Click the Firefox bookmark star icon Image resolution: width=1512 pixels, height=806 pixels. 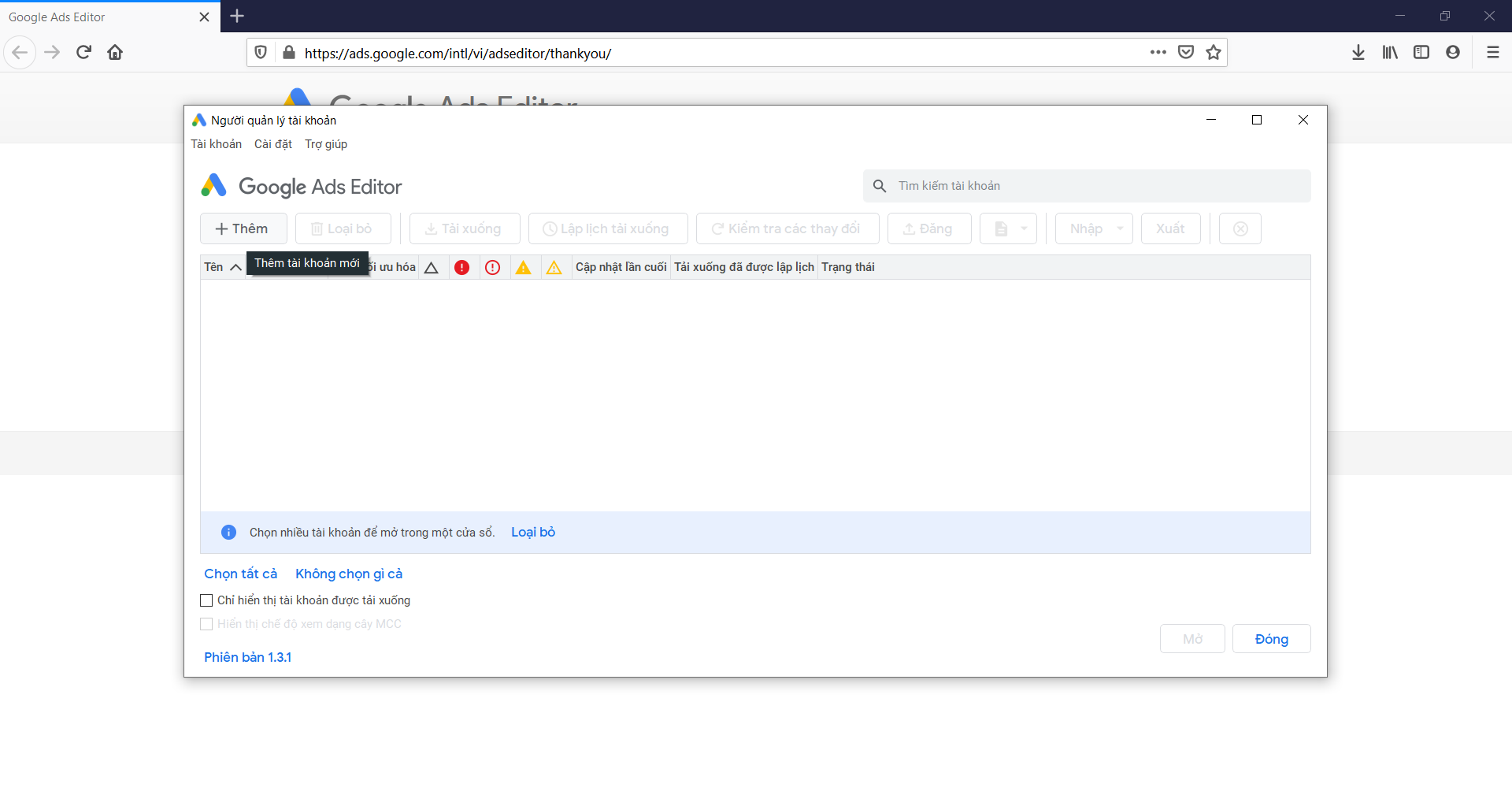point(1214,53)
